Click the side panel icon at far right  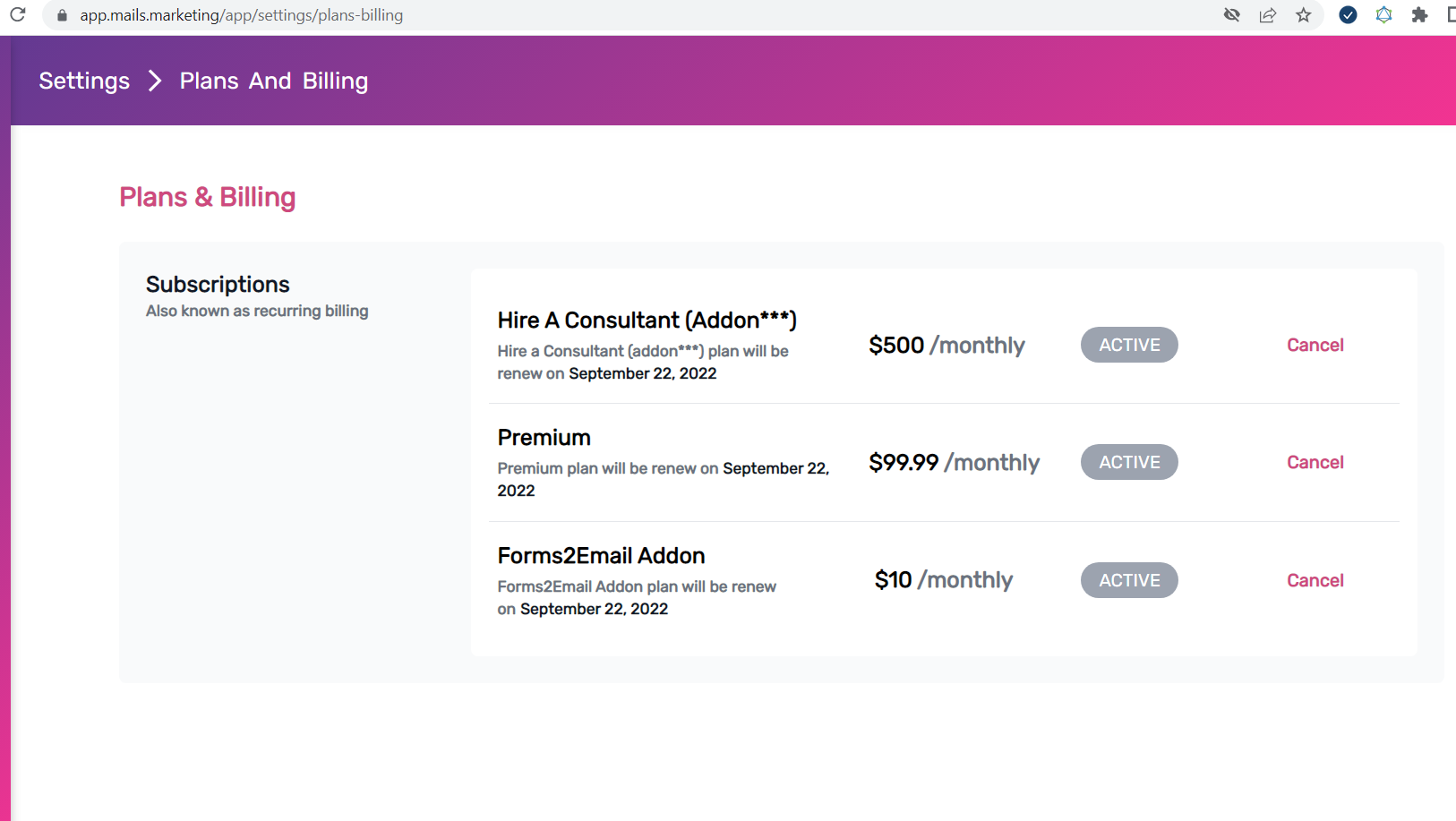tap(1451, 14)
